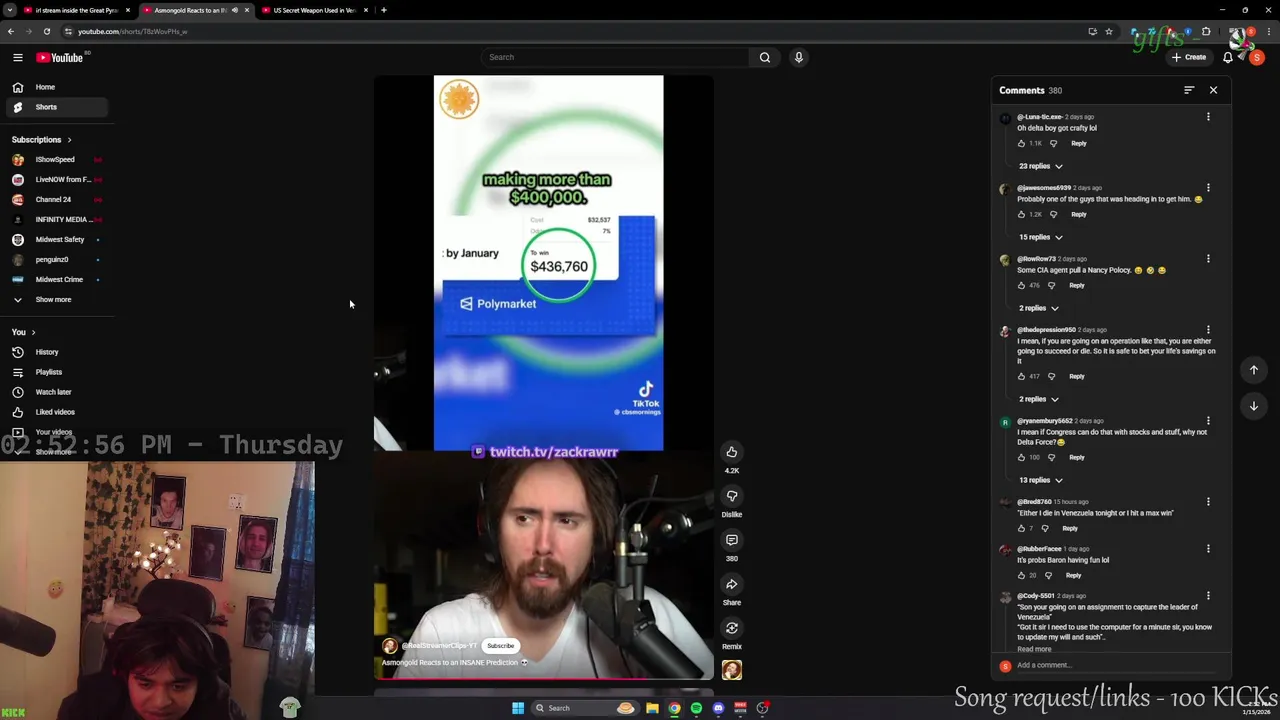Screen dimensions: 1280x720
Task: Like the 'Oh delta boy got crafty' comment
Action: coord(1021,143)
